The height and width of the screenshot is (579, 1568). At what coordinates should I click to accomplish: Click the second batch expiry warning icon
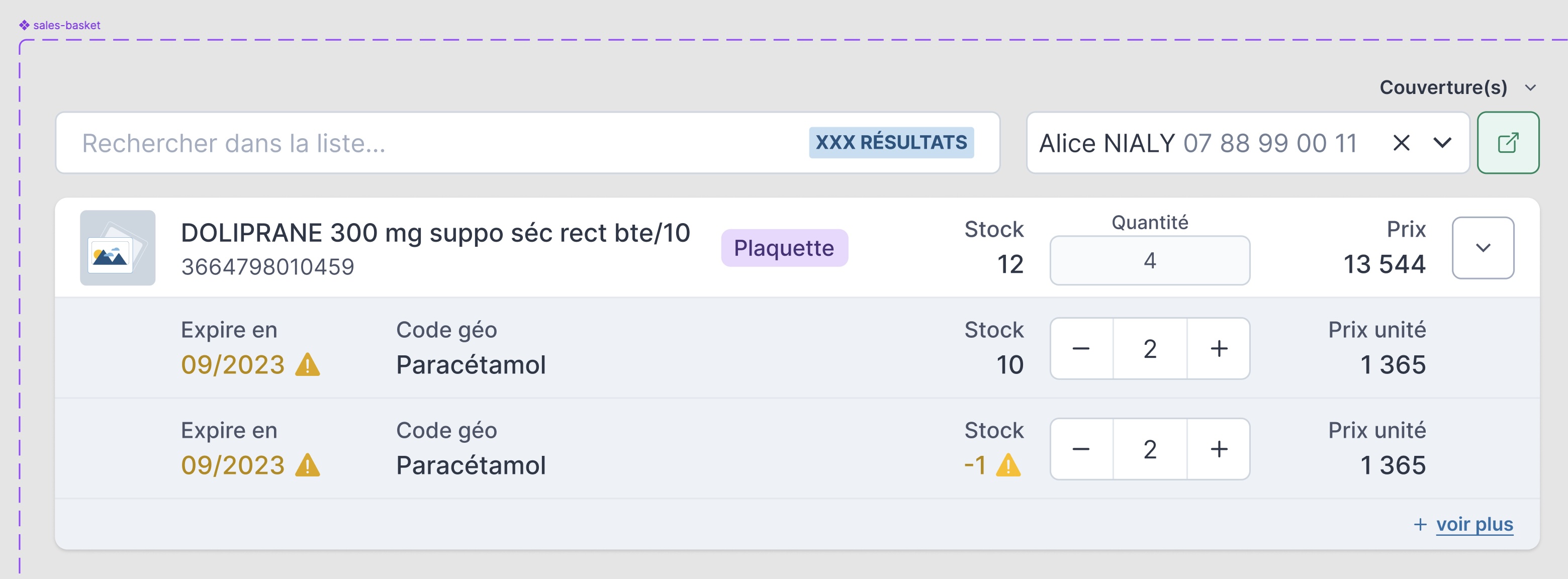coord(307,466)
